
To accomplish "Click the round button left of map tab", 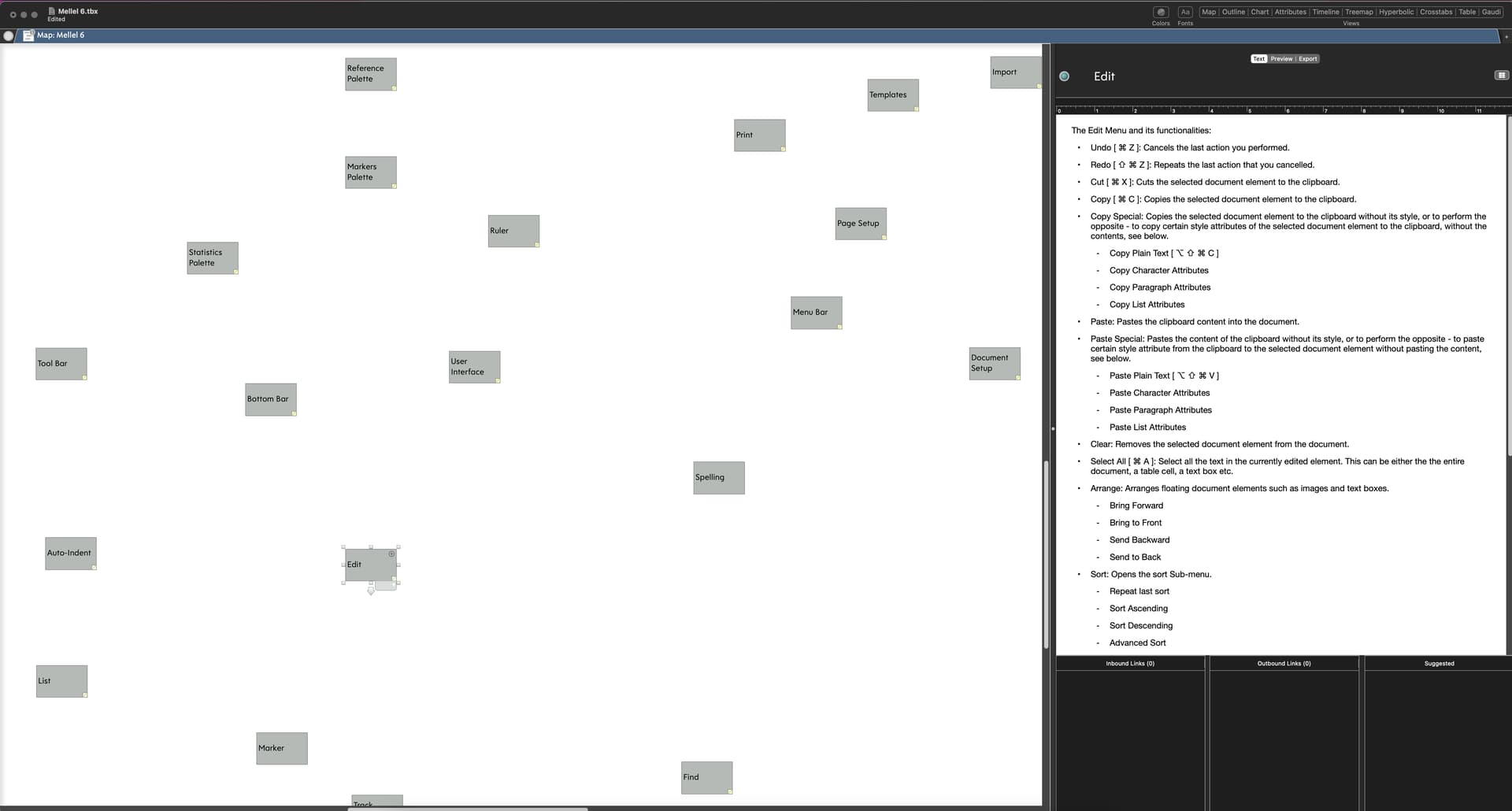I will point(9,35).
